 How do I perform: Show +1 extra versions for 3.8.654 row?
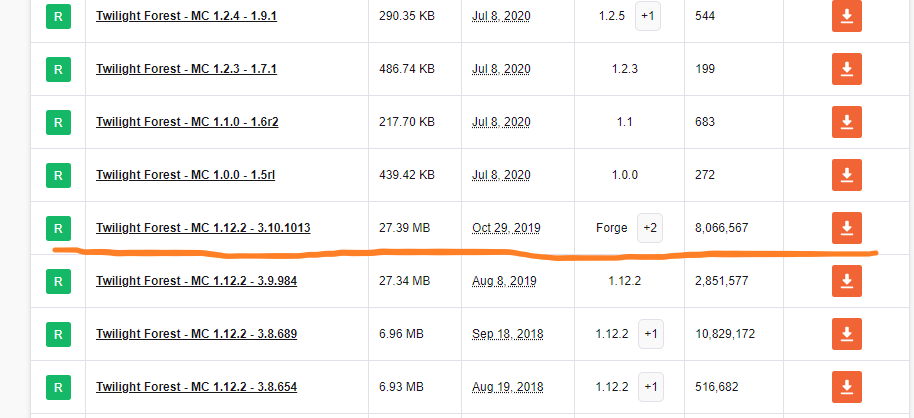650,386
